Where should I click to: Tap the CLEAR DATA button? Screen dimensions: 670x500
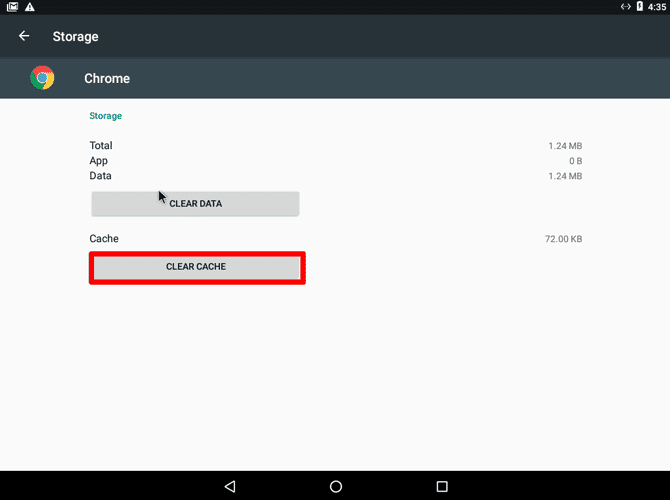(195, 204)
